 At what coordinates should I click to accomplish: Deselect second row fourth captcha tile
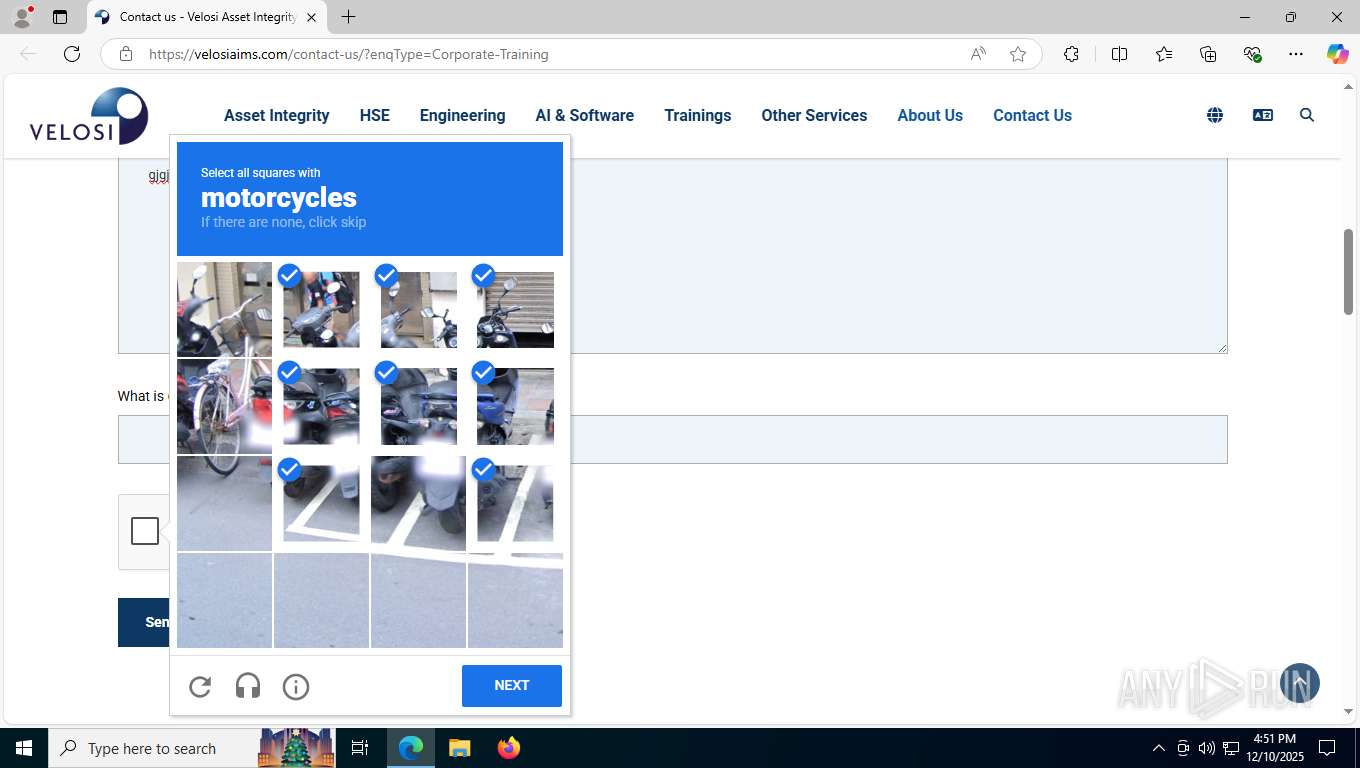click(515, 407)
